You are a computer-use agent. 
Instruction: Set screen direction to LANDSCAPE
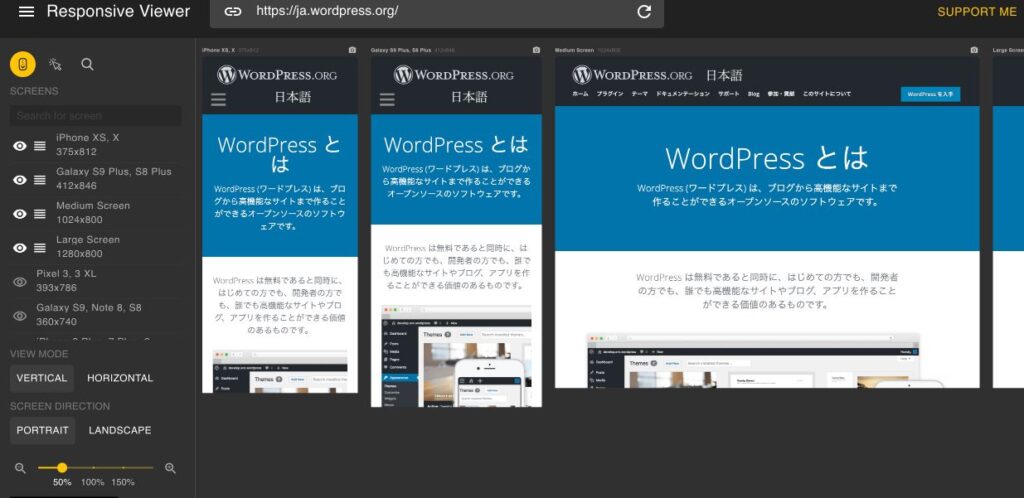tap(120, 430)
